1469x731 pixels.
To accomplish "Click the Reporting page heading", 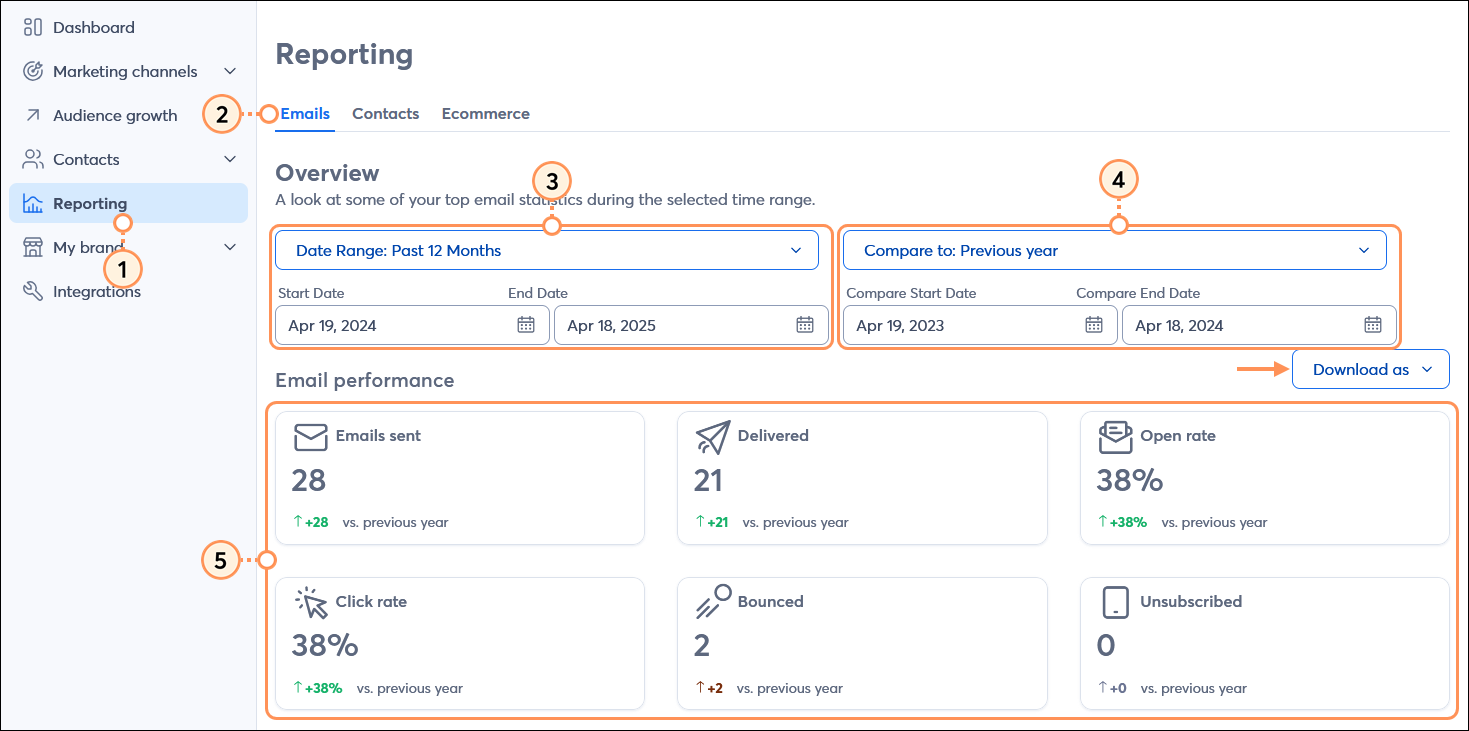I will [344, 54].
